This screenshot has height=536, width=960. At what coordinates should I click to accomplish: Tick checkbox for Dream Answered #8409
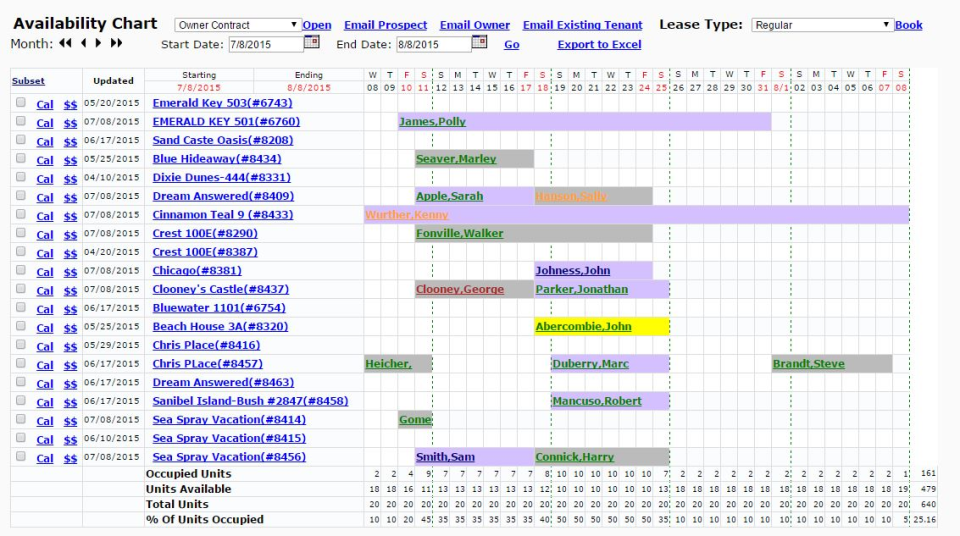click(x=21, y=195)
